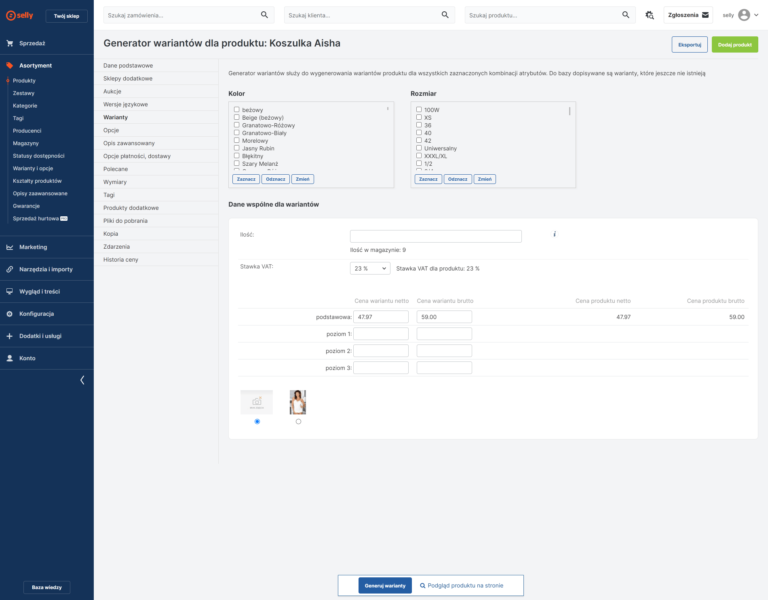Click the Ilość quantity input field

pos(435,236)
